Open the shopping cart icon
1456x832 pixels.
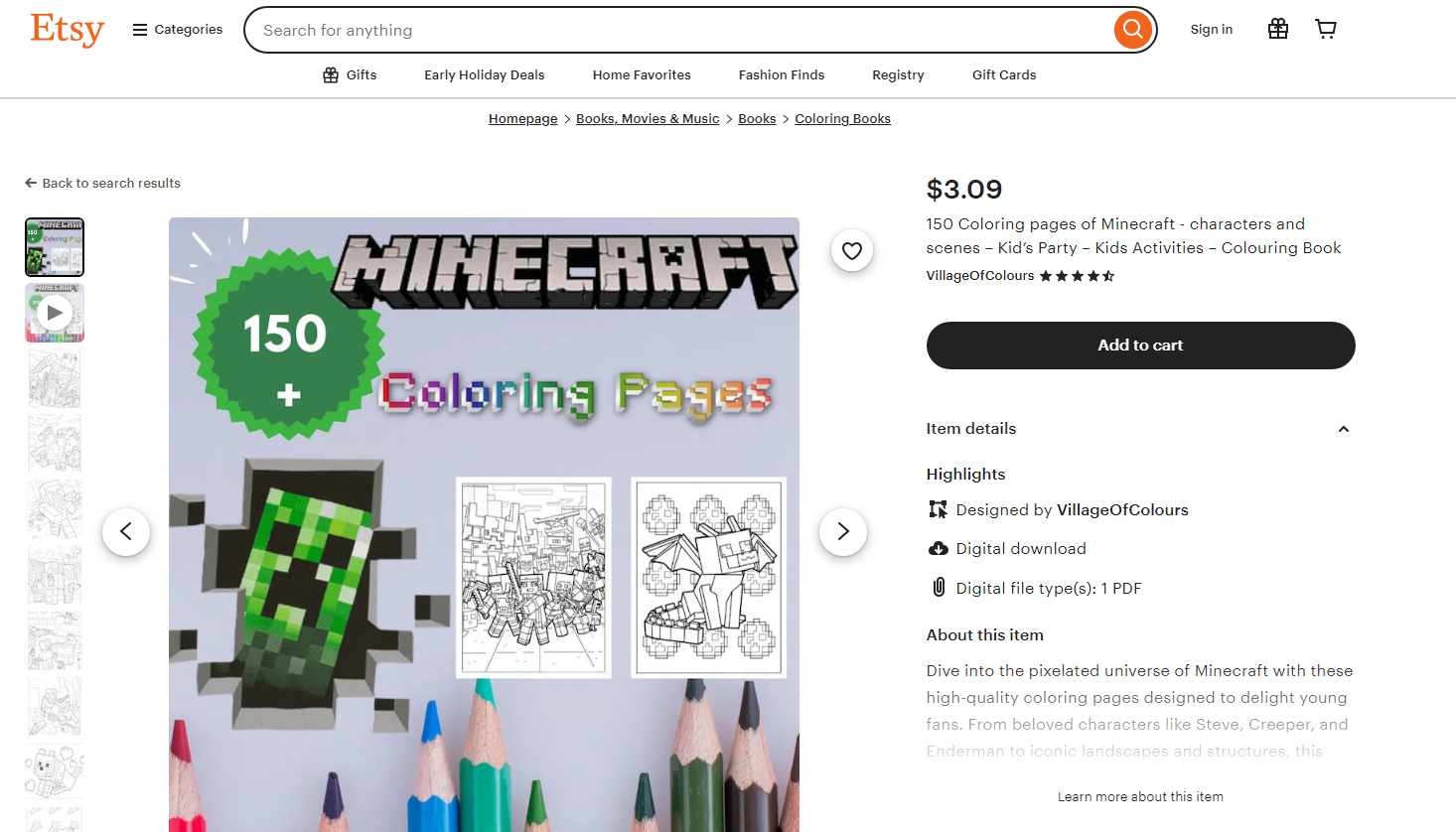click(1326, 29)
